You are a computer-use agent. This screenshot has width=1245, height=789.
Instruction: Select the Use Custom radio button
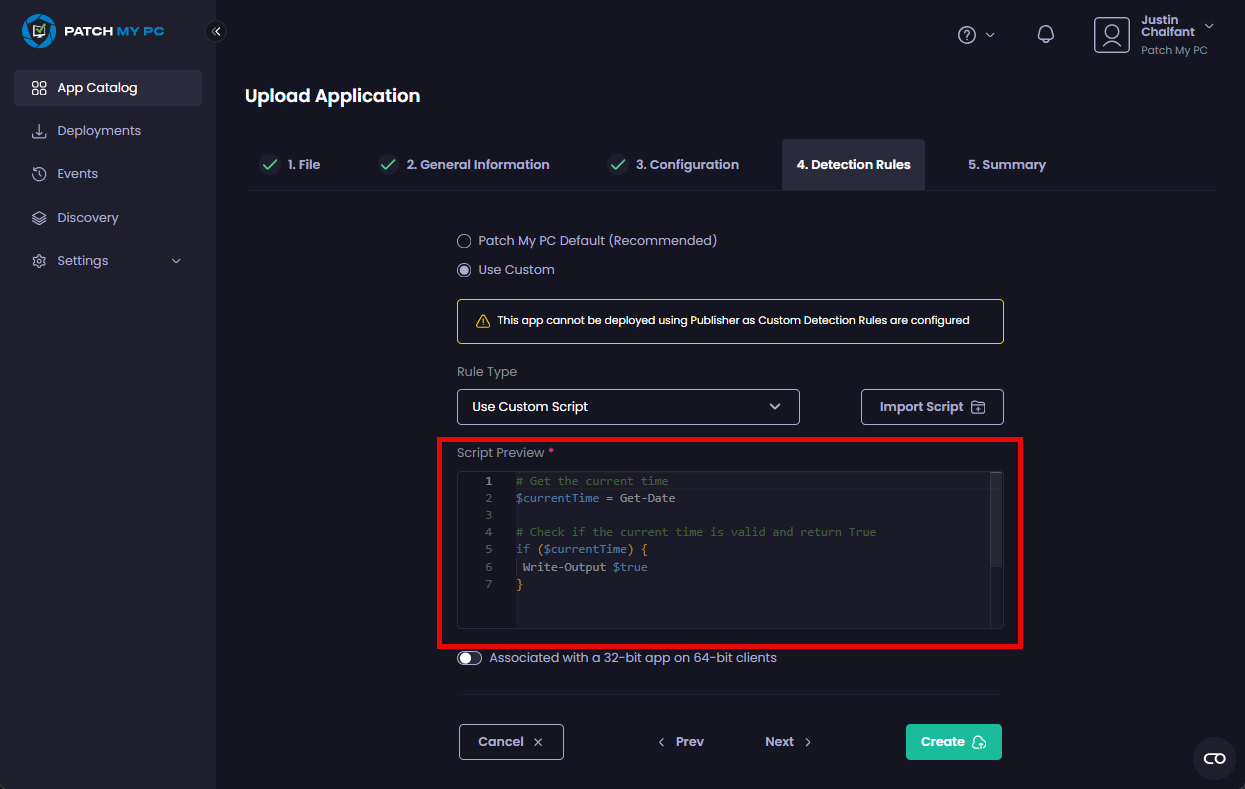point(464,270)
